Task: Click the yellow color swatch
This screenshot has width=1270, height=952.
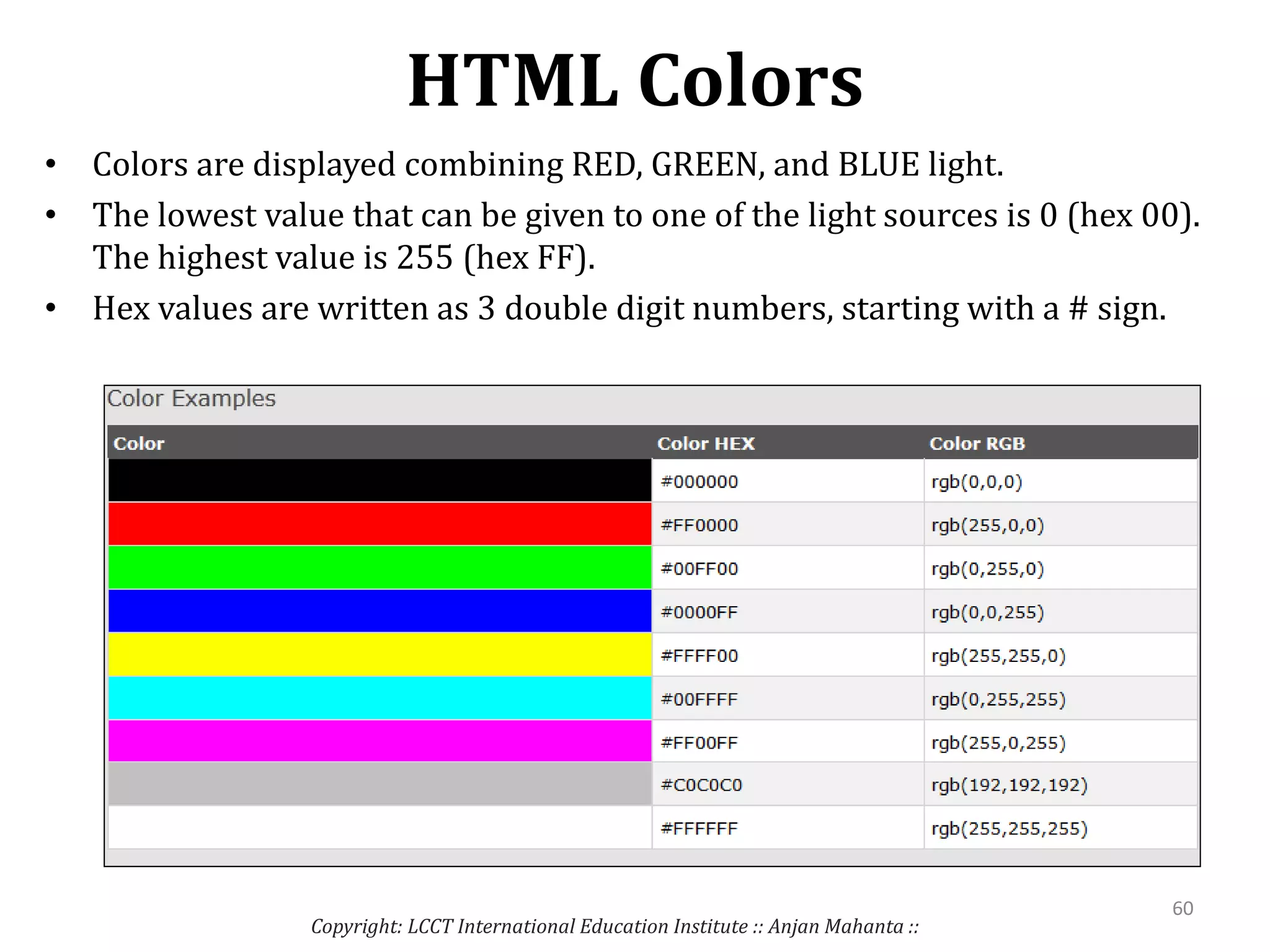Action: point(380,654)
